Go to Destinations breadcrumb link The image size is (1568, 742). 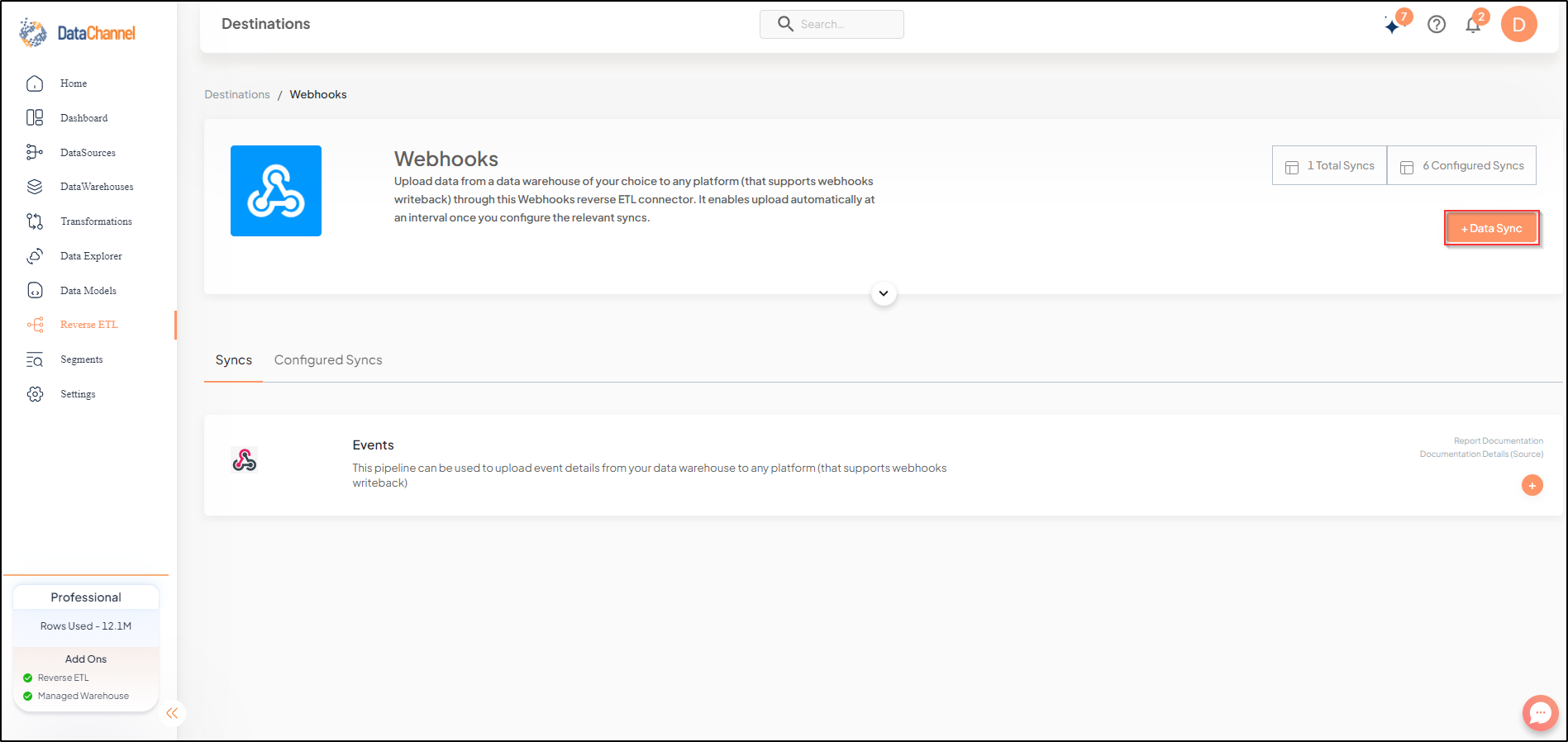click(x=237, y=94)
